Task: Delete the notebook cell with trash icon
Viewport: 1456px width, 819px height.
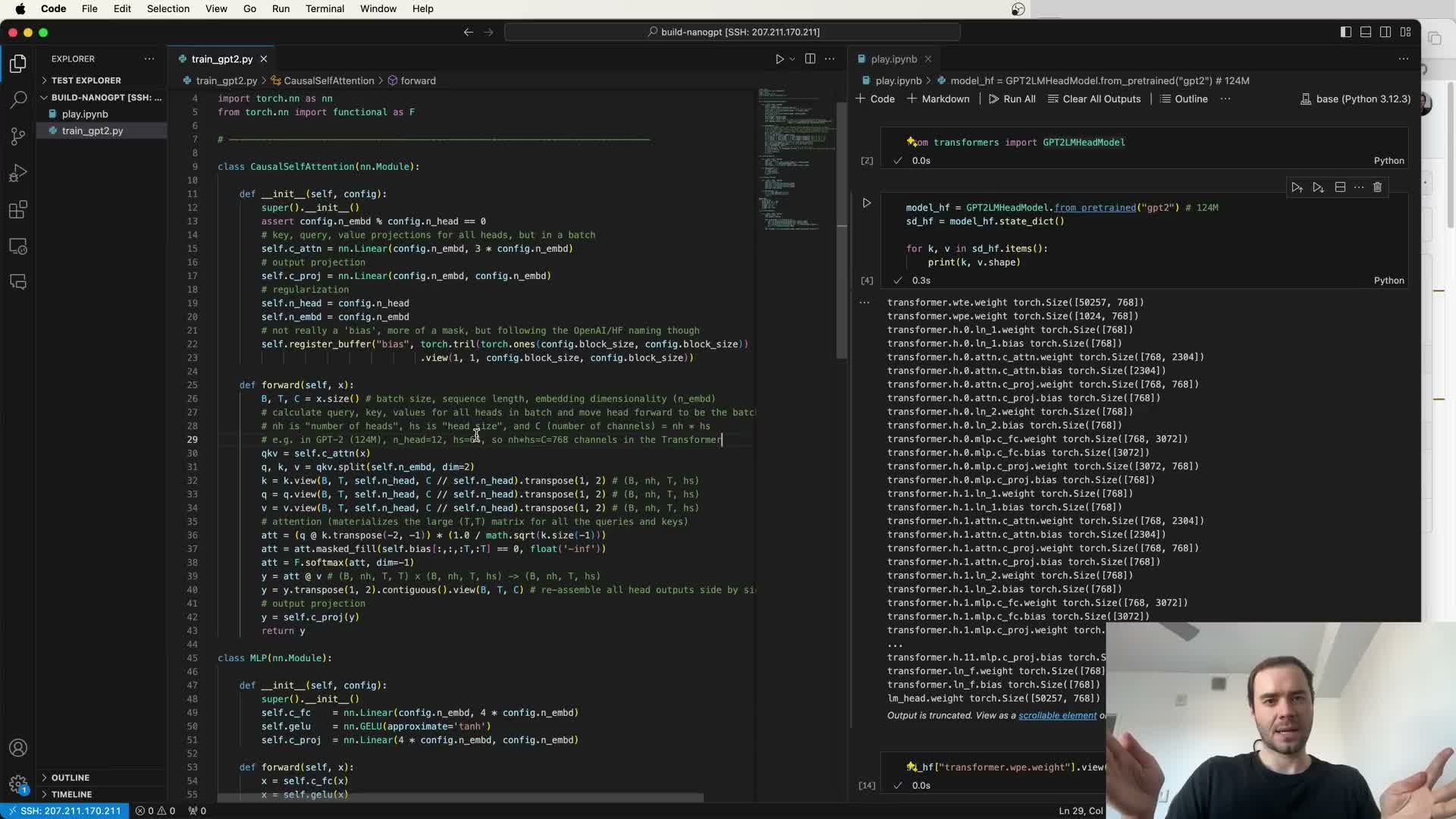Action: pos(1377,187)
